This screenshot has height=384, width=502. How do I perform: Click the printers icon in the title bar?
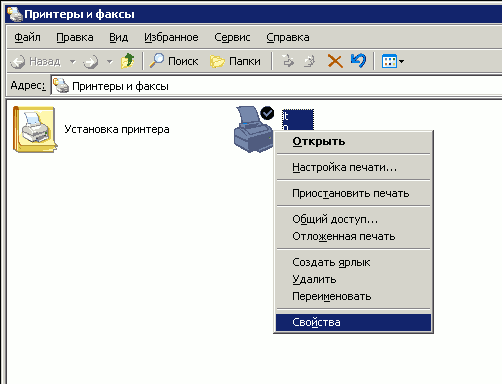click(15, 14)
